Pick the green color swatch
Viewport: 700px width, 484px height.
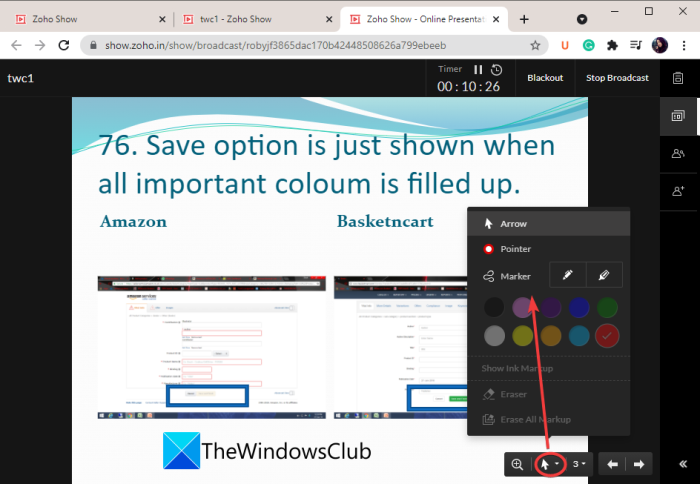607,308
